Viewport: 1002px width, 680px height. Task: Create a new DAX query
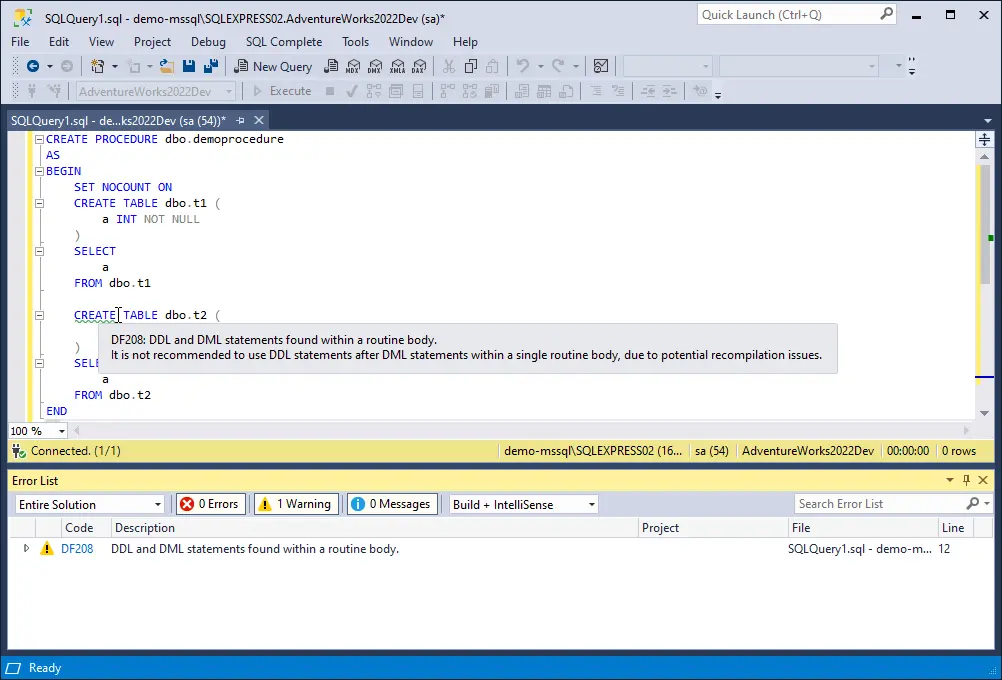(x=419, y=66)
